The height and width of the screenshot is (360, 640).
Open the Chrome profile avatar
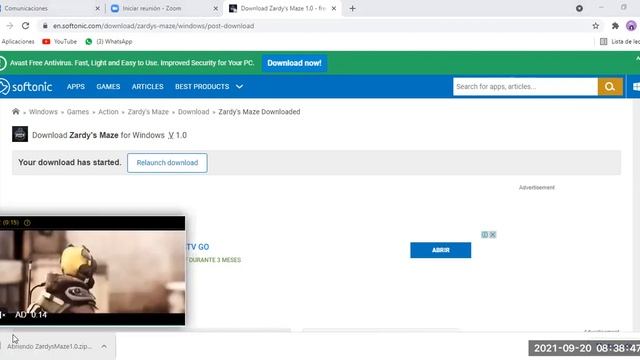[x=631, y=26]
